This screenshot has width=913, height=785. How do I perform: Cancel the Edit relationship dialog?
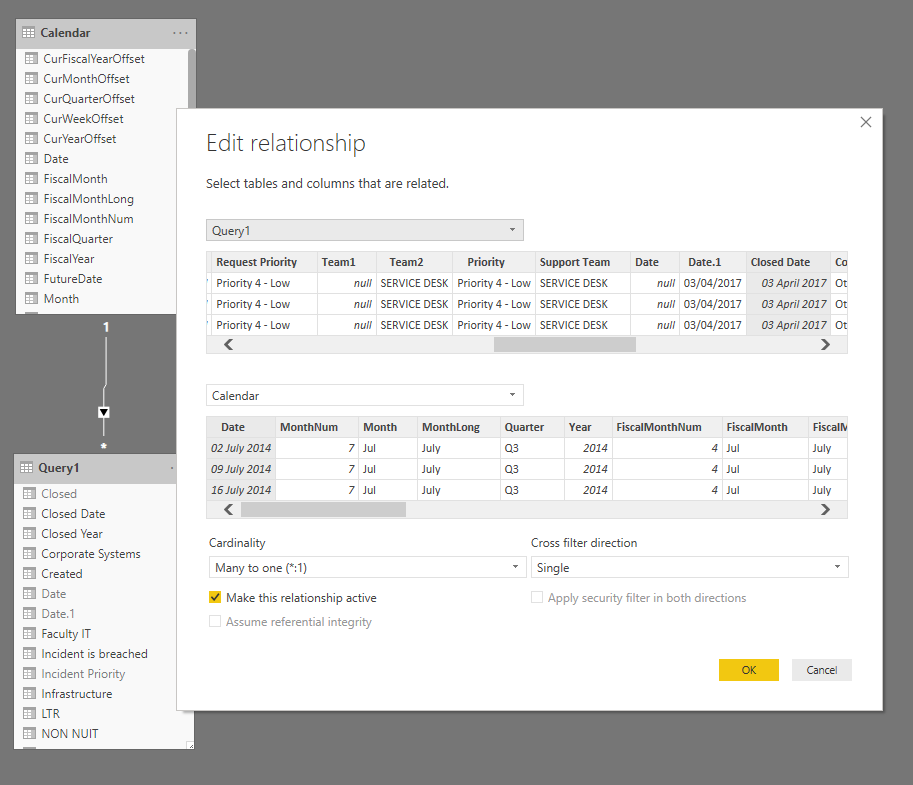821,670
